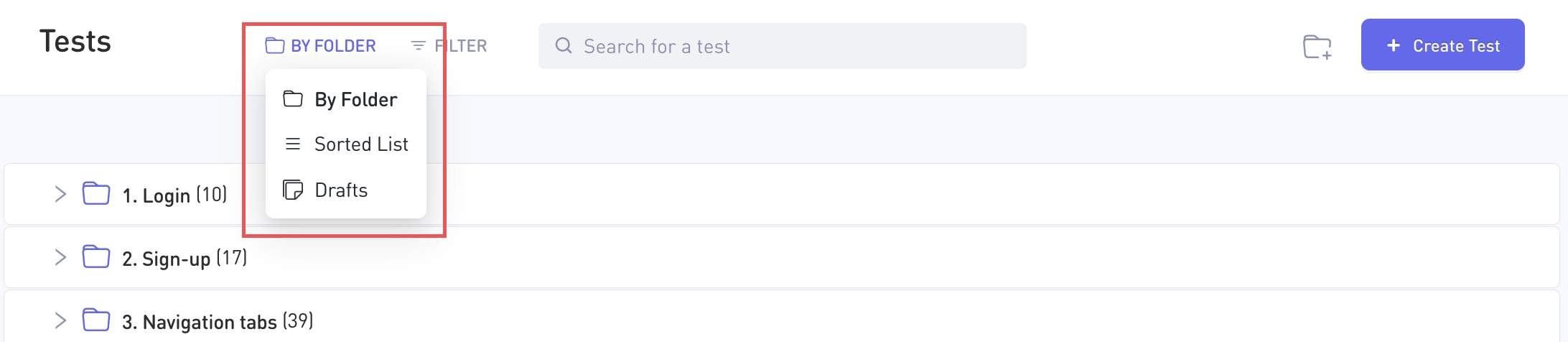1568x342 pixels.
Task: Click the Create Test button
Action: (1442, 45)
